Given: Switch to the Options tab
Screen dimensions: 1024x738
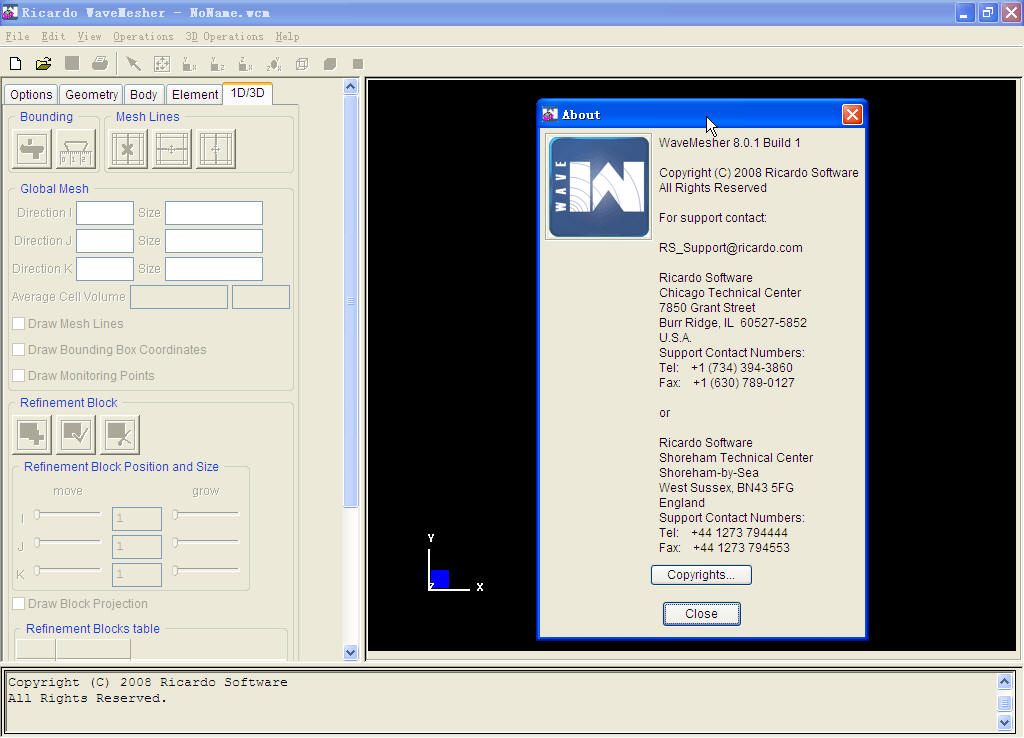Looking at the screenshot, I should pos(31,95).
